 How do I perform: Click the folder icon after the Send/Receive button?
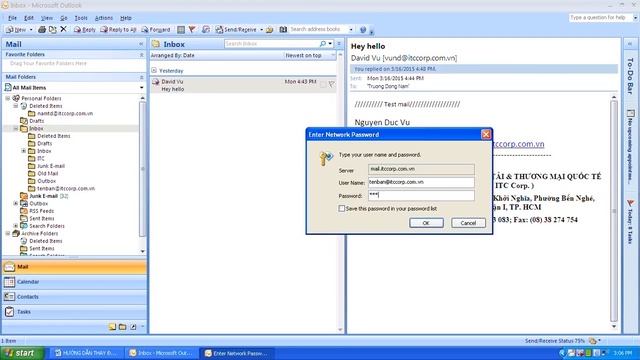coord(269,29)
